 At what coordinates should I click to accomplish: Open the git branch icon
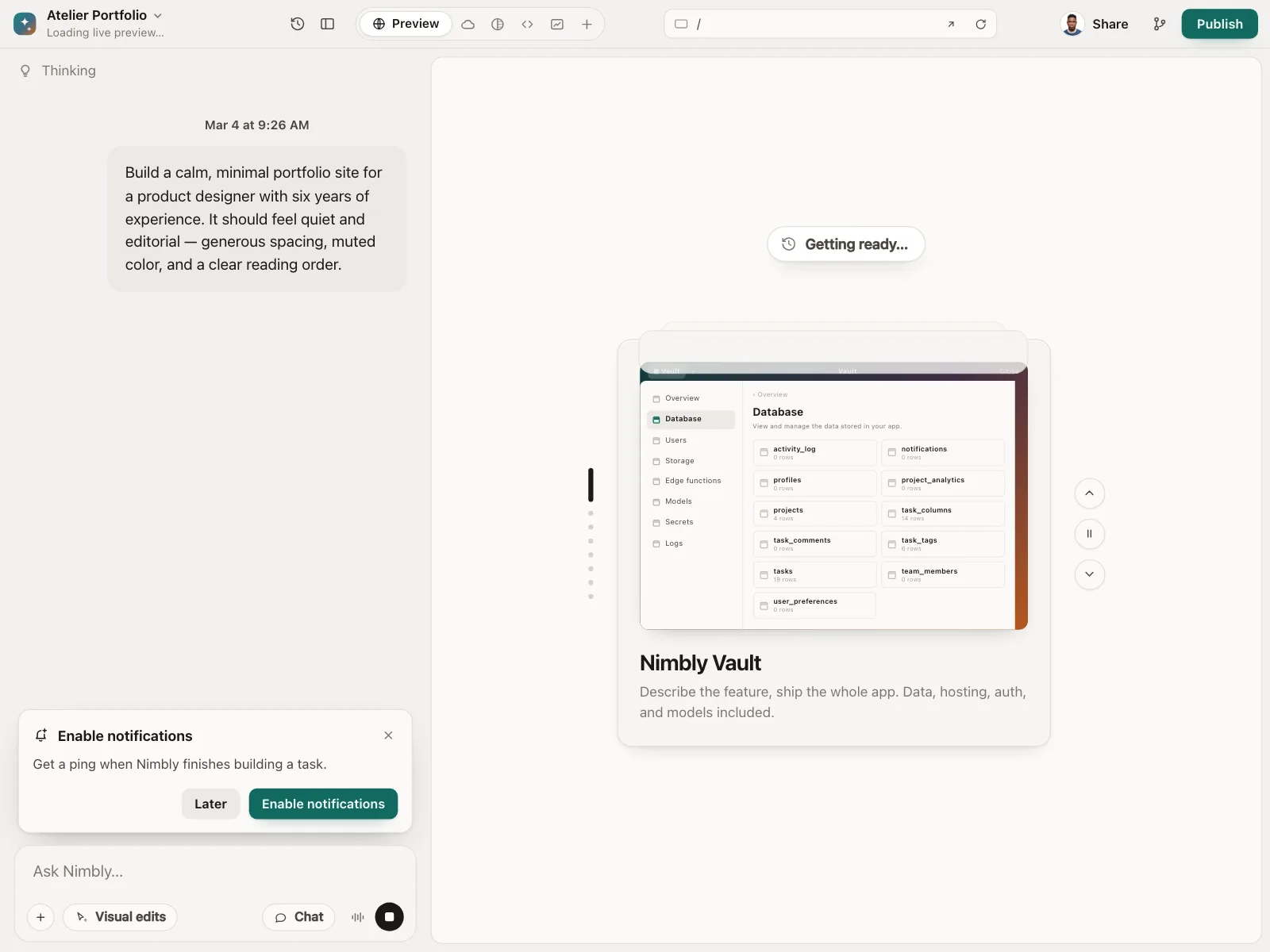coord(1160,24)
